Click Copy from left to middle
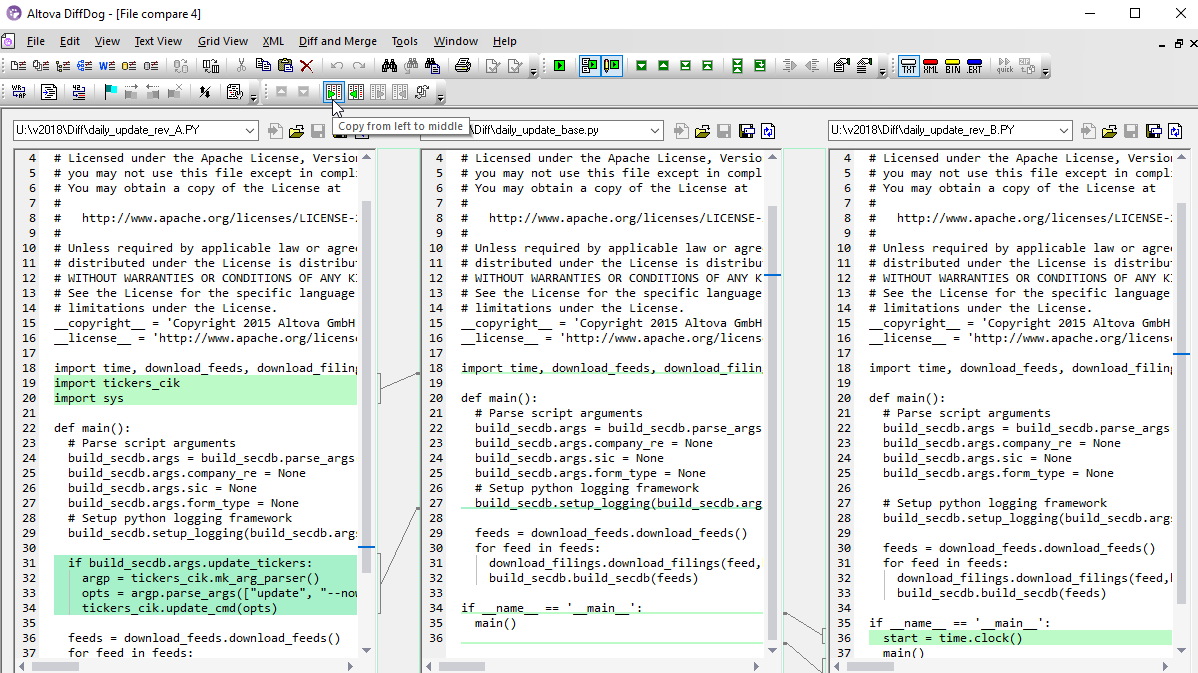 pyautogui.click(x=334, y=94)
